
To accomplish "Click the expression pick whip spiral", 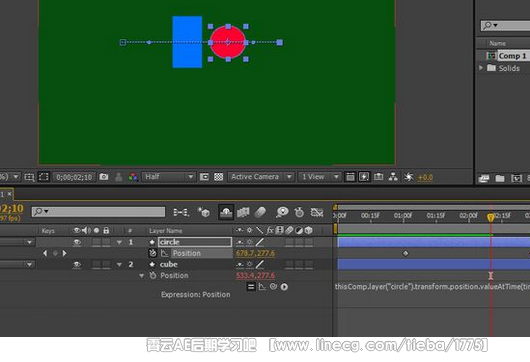I will (x=273, y=287).
